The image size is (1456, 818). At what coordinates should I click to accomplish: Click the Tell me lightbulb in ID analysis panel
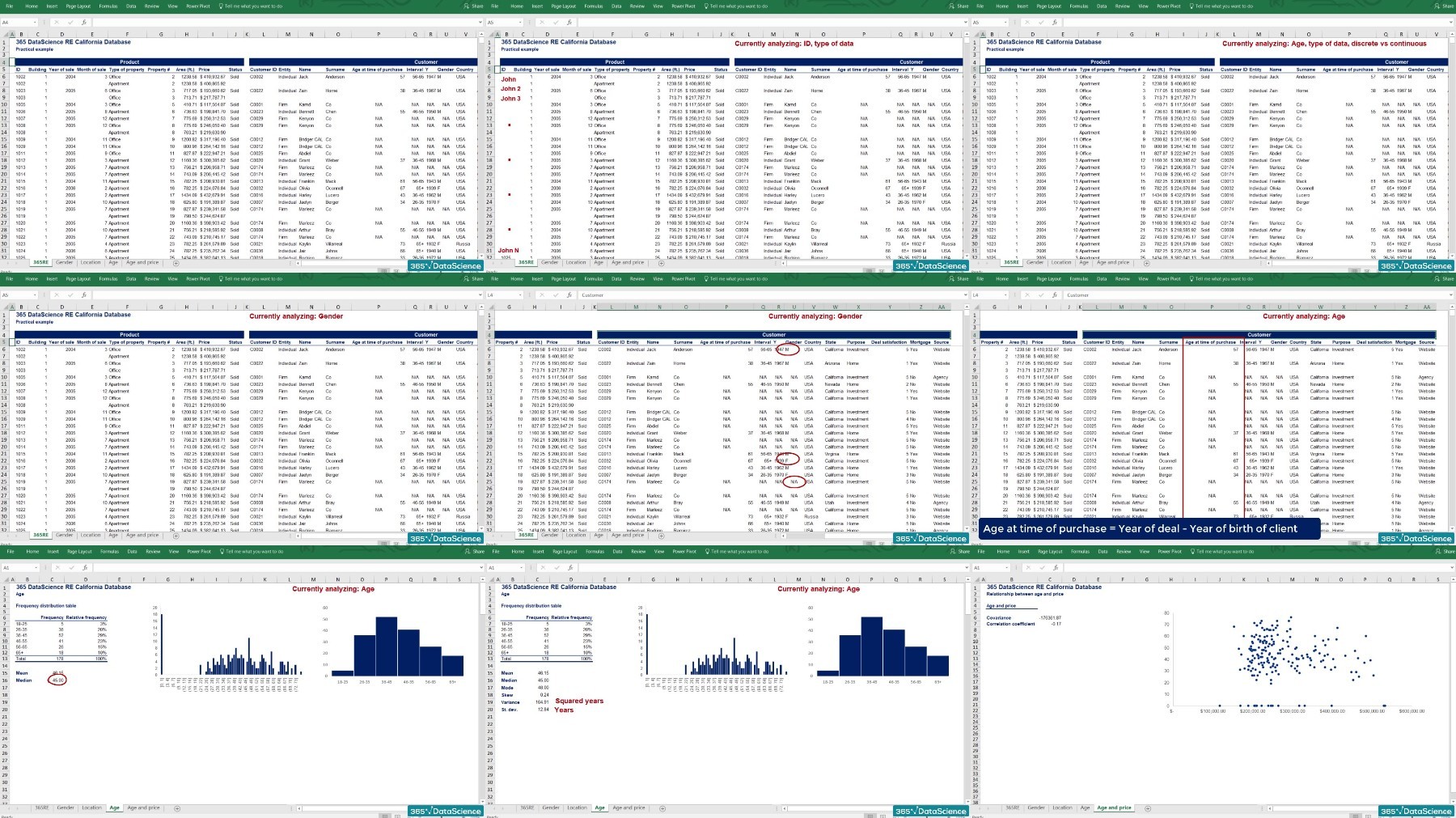click(x=706, y=6)
